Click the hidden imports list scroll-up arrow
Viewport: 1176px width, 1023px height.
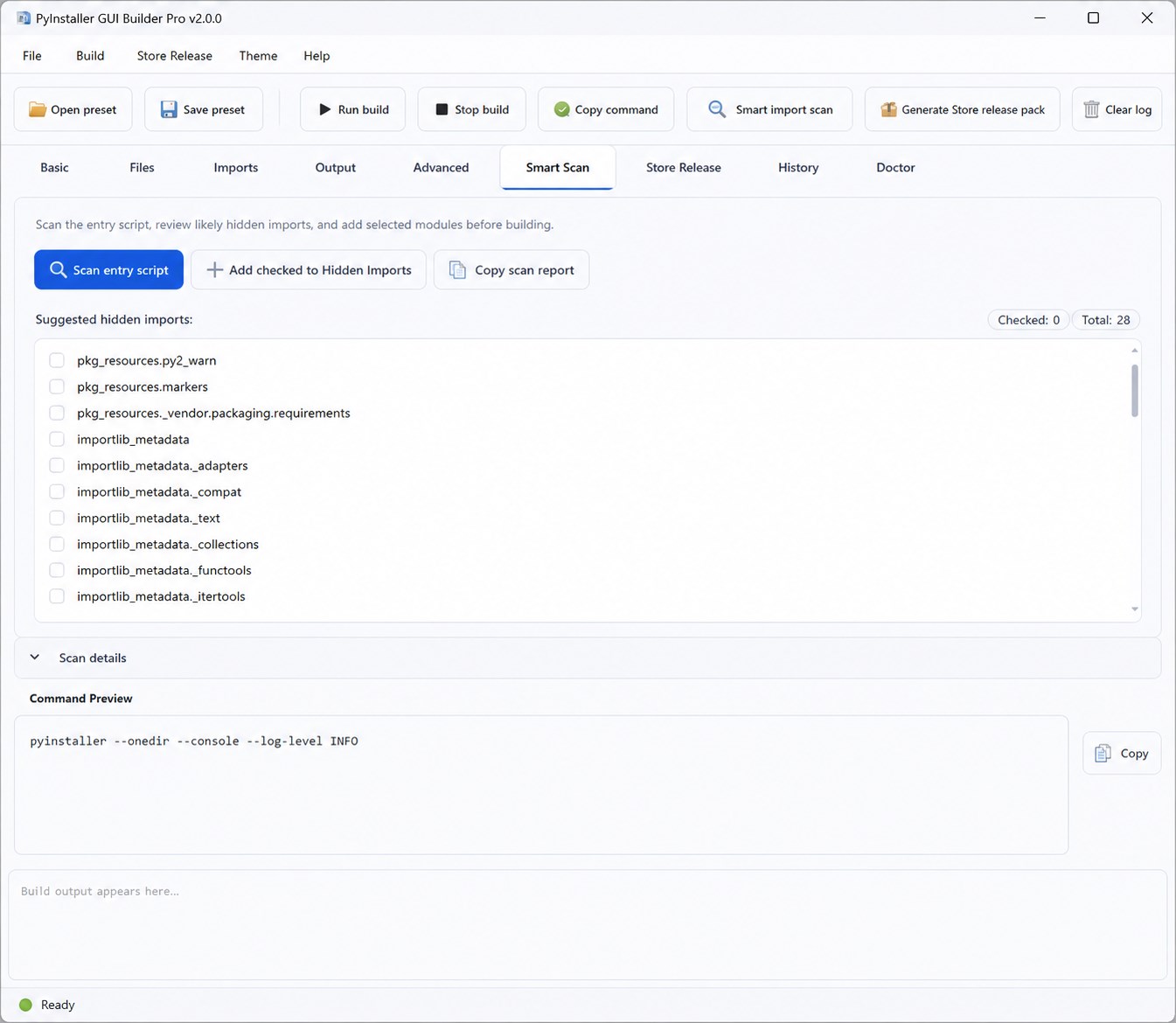click(x=1135, y=350)
